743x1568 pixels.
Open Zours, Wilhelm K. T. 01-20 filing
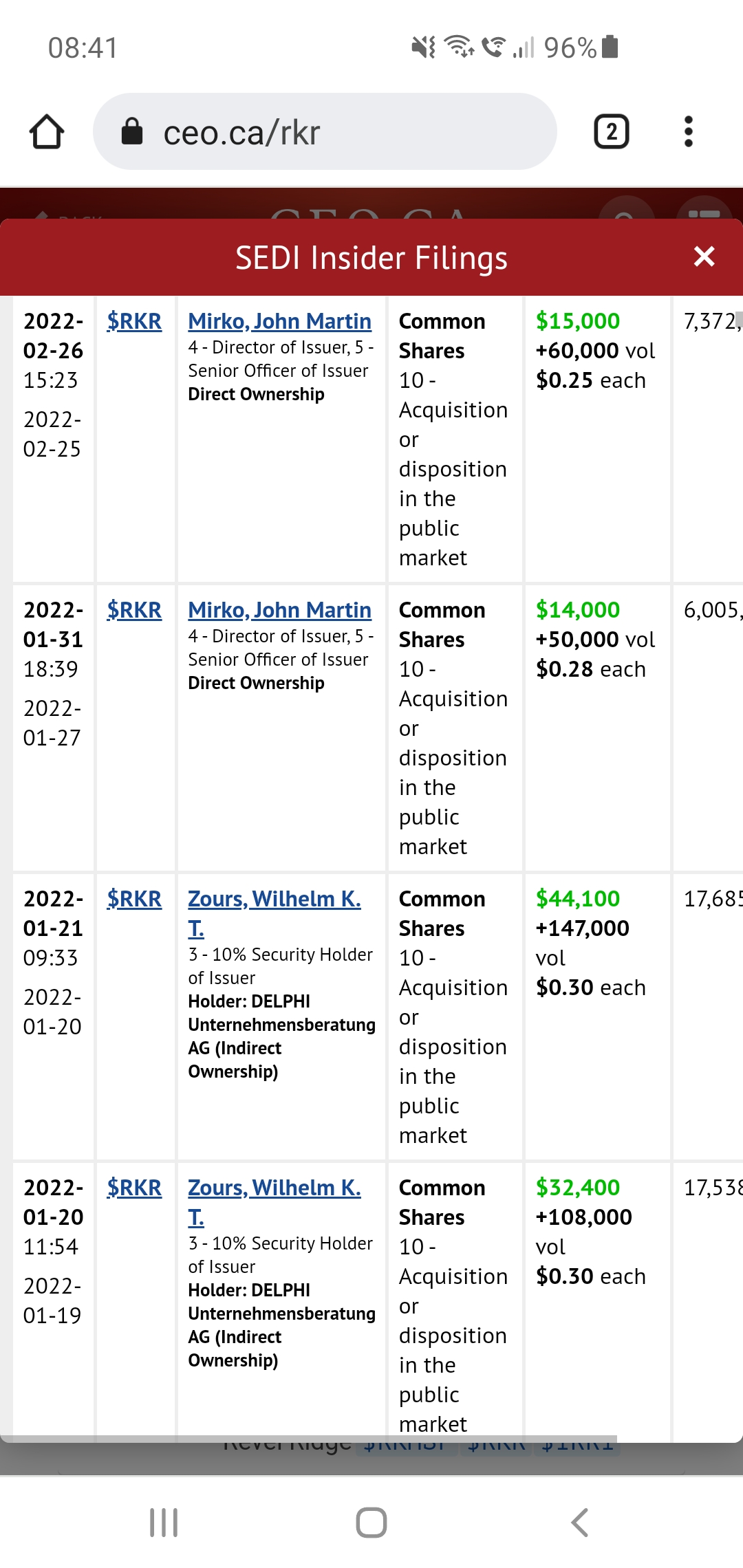pos(274,1188)
